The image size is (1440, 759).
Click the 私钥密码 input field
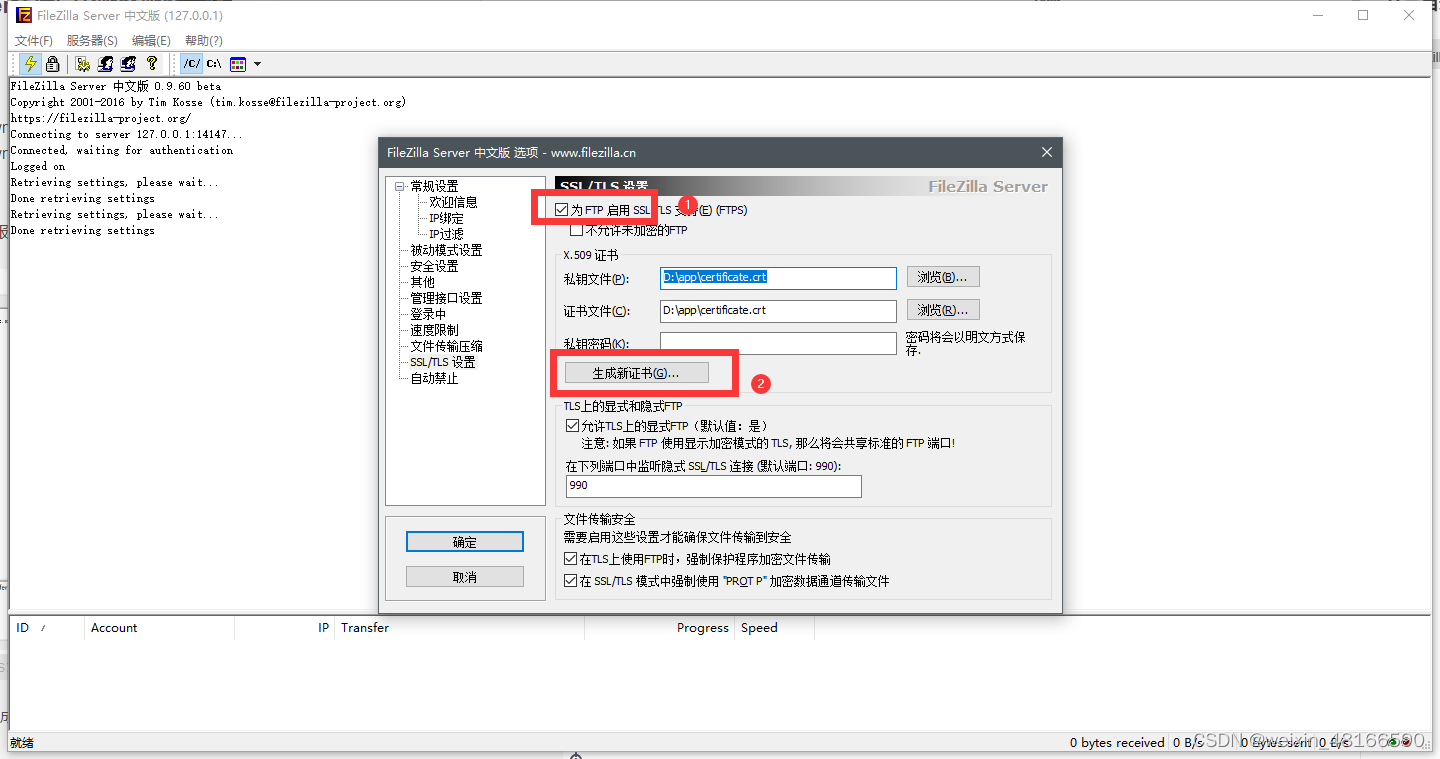tap(778, 343)
